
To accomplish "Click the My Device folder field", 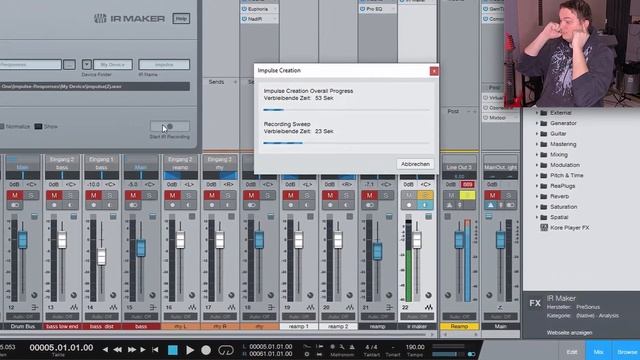I will point(113,64).
